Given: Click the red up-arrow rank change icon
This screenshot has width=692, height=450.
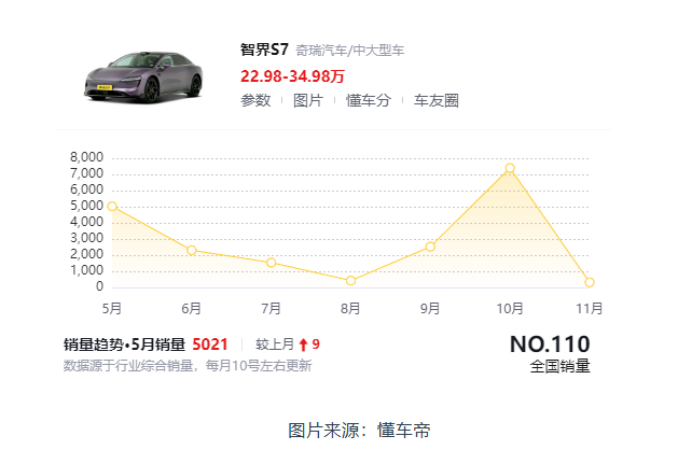Looking at the screenshot, I should [303, 345].
